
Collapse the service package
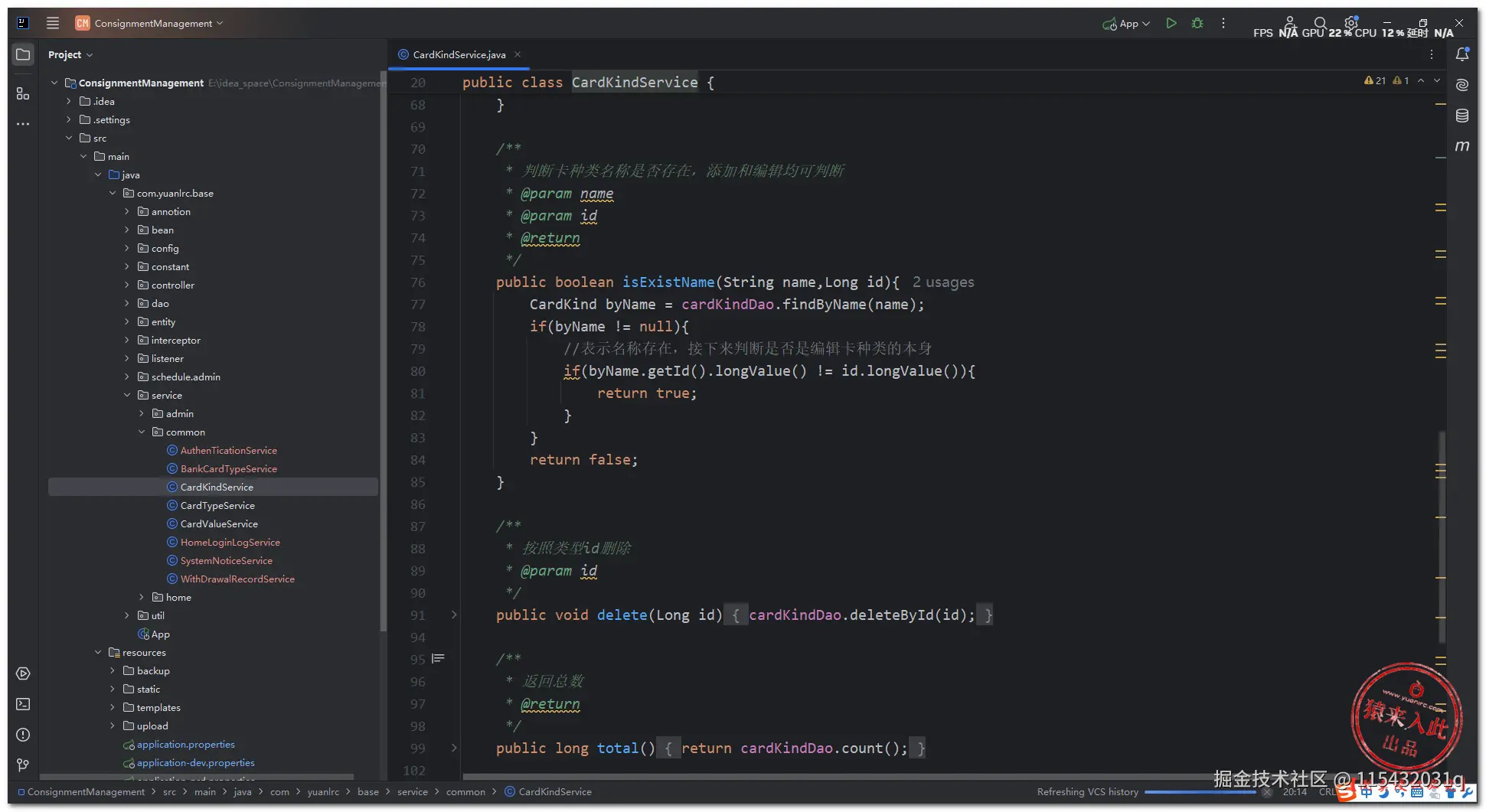coord(127,395)
